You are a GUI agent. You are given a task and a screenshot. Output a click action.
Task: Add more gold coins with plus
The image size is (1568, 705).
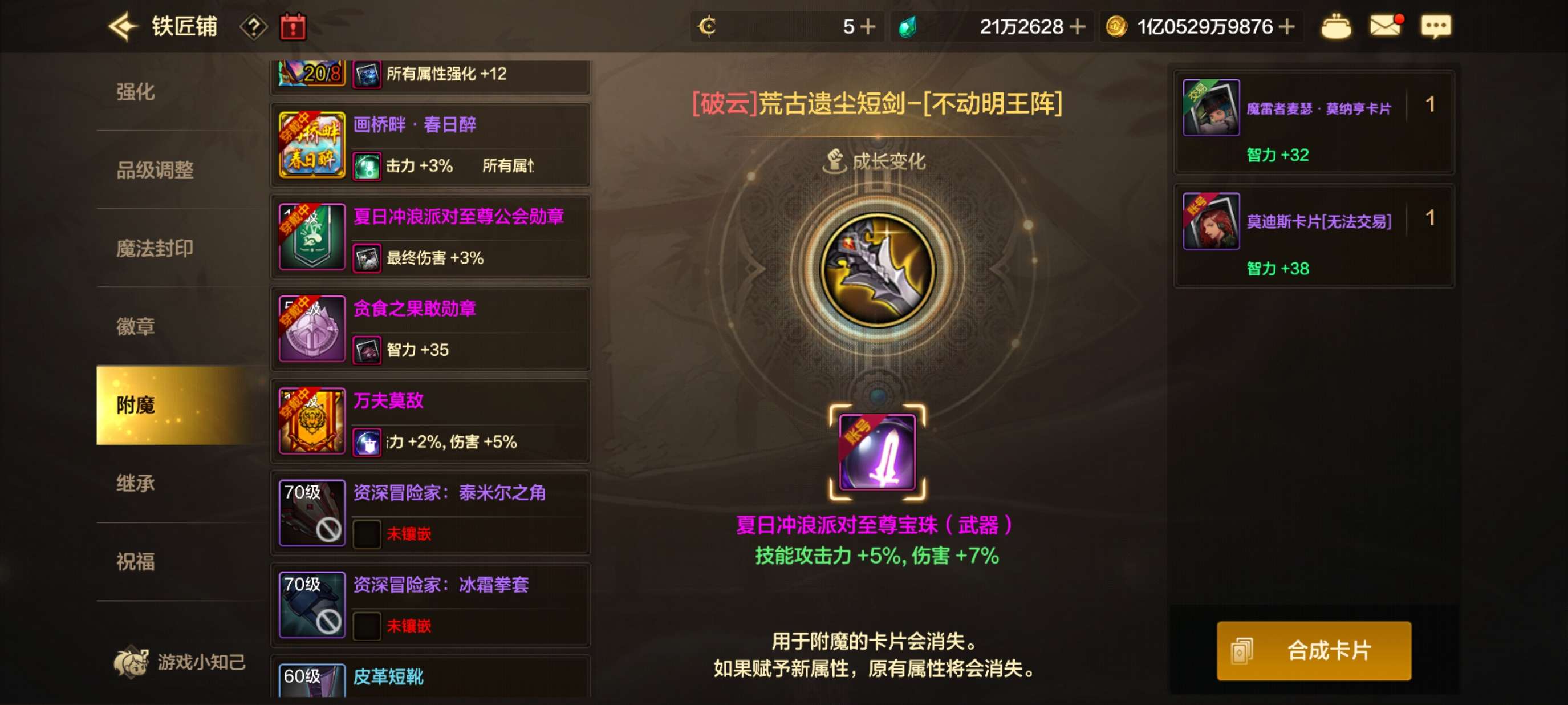coord(1286,27)
